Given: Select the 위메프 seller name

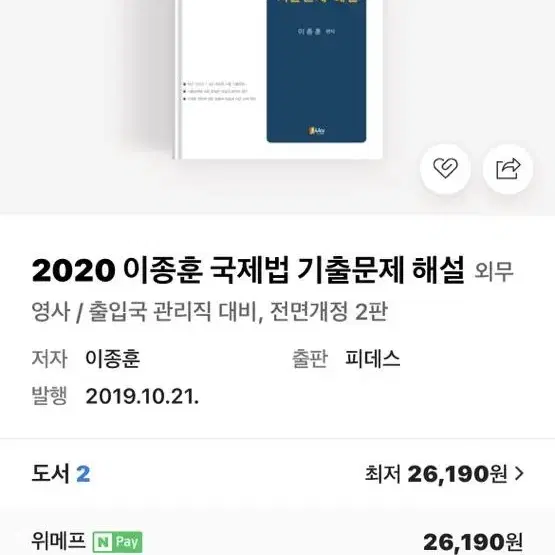Looking at the screenshot, I should [58, 540].
